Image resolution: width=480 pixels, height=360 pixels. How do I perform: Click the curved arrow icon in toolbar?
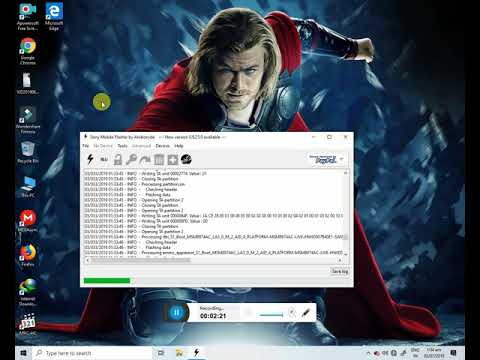(145, 160)
